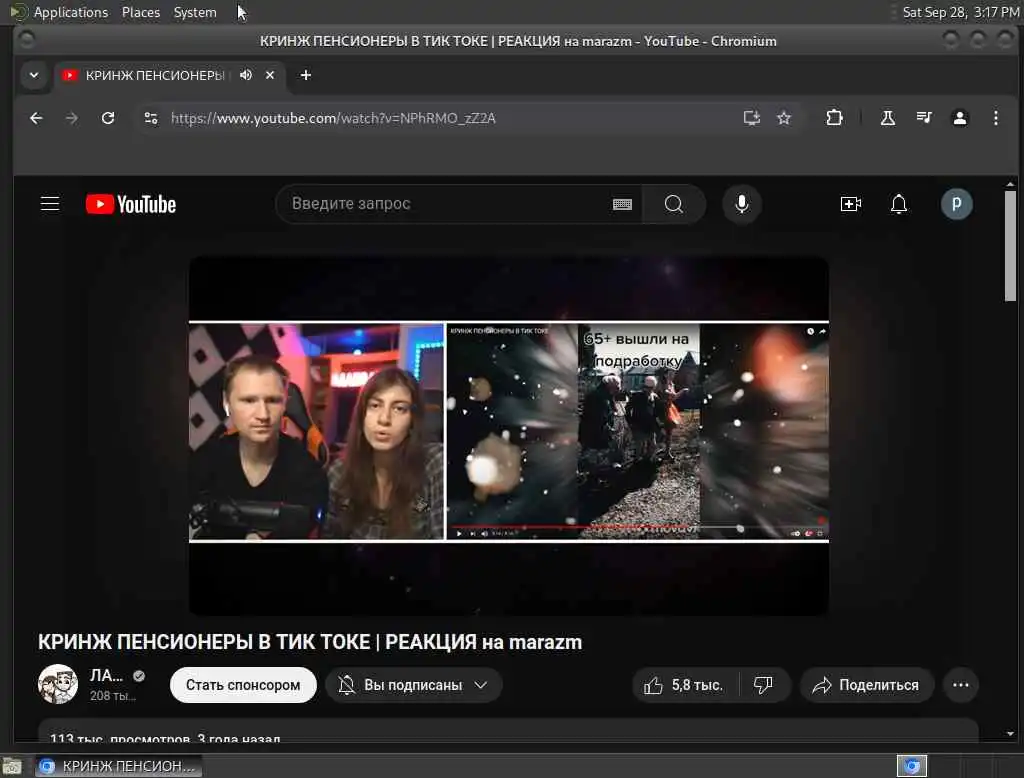Viewport: 1024px width, 778px height.
Task: Open Chrome Labs flask icon
Action: (888, 118)
